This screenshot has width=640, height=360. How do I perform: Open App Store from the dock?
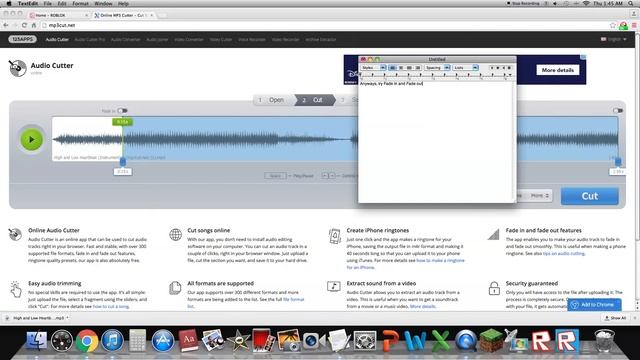pos(162,340)
